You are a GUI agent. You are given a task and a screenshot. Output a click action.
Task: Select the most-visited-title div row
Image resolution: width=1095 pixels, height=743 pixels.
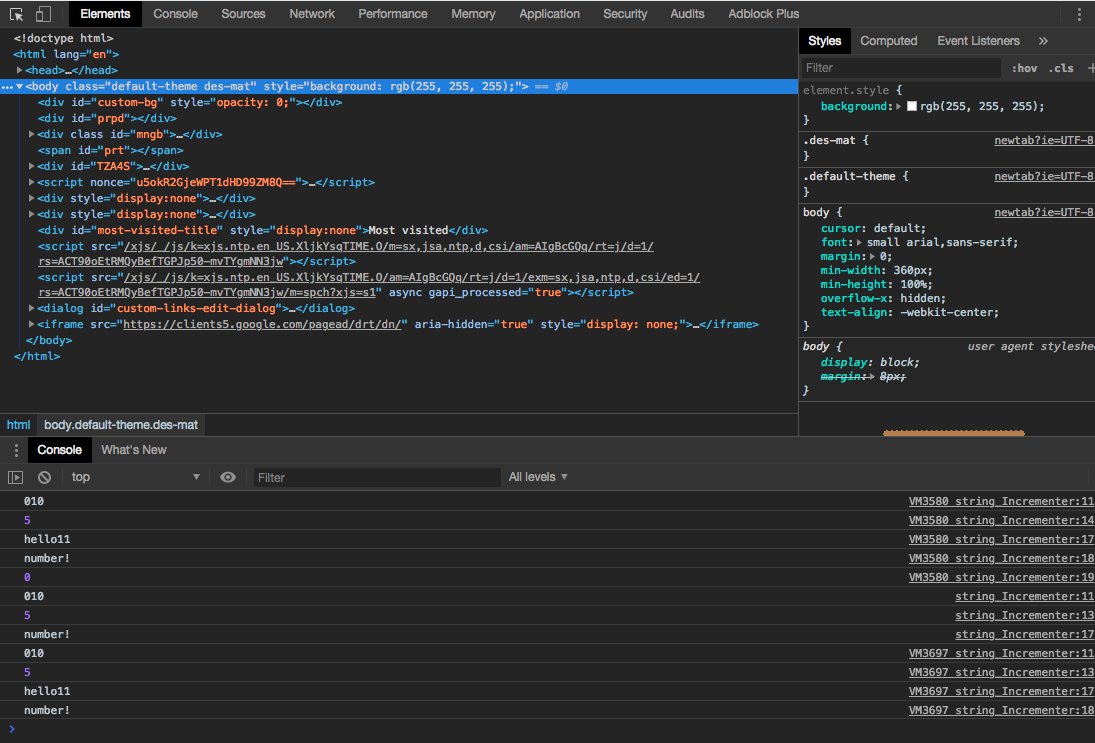pos(399,230)
